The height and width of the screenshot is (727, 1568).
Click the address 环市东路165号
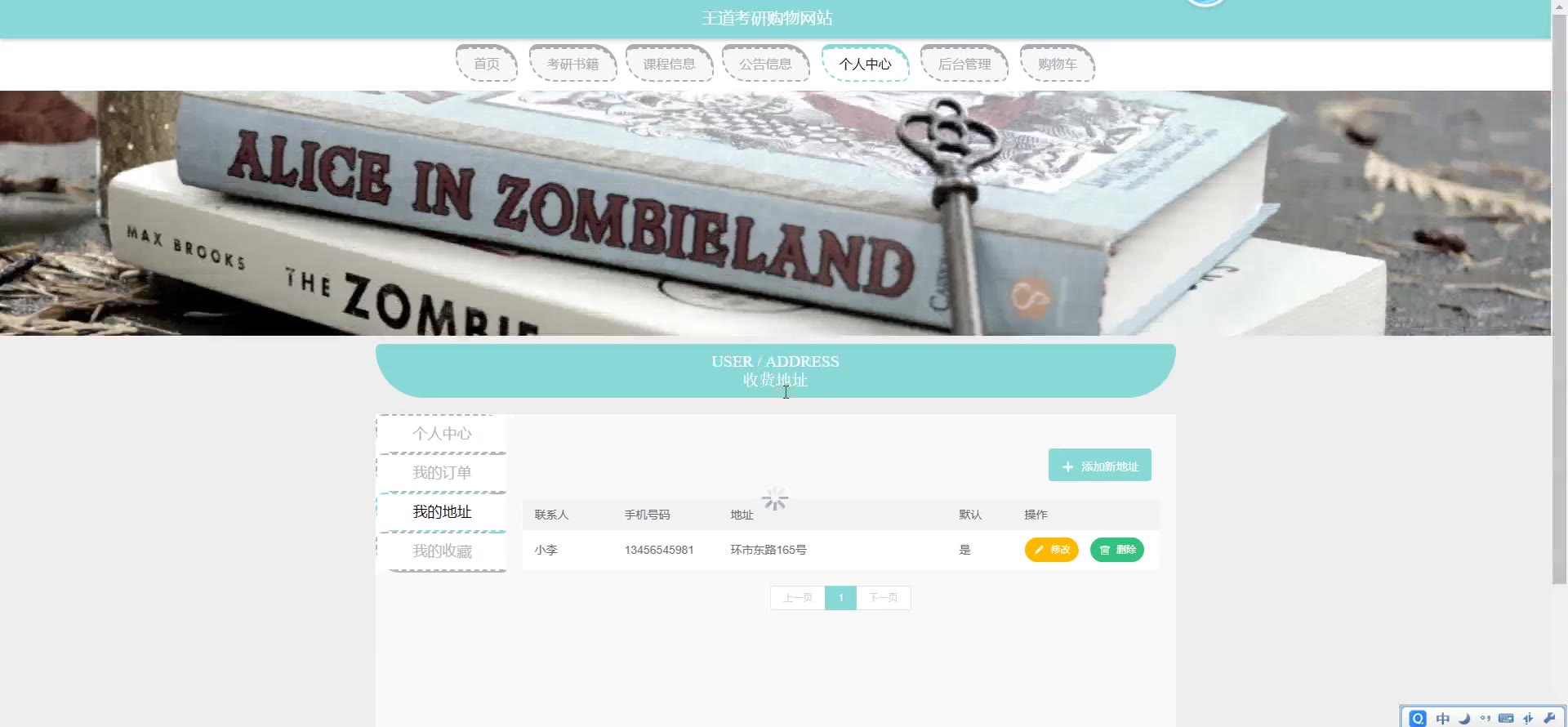click(x=768, y=550)
